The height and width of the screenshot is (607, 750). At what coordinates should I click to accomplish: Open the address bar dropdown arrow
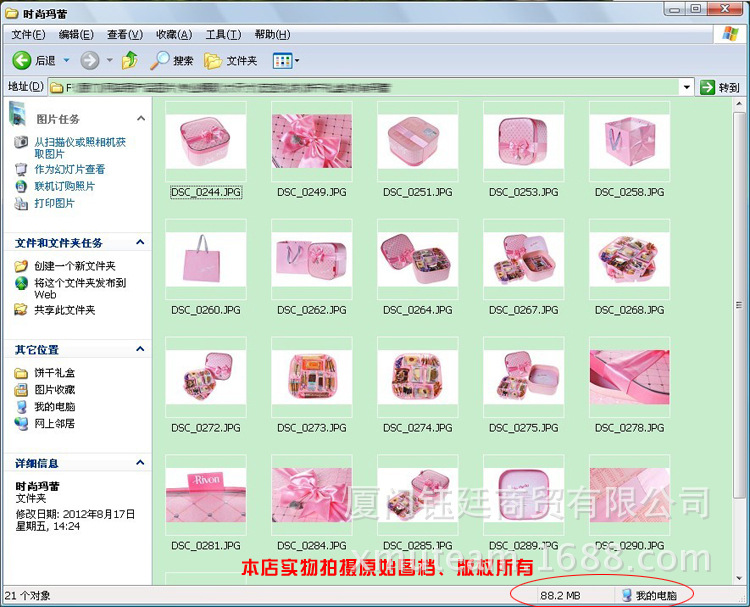coord(687,87)
